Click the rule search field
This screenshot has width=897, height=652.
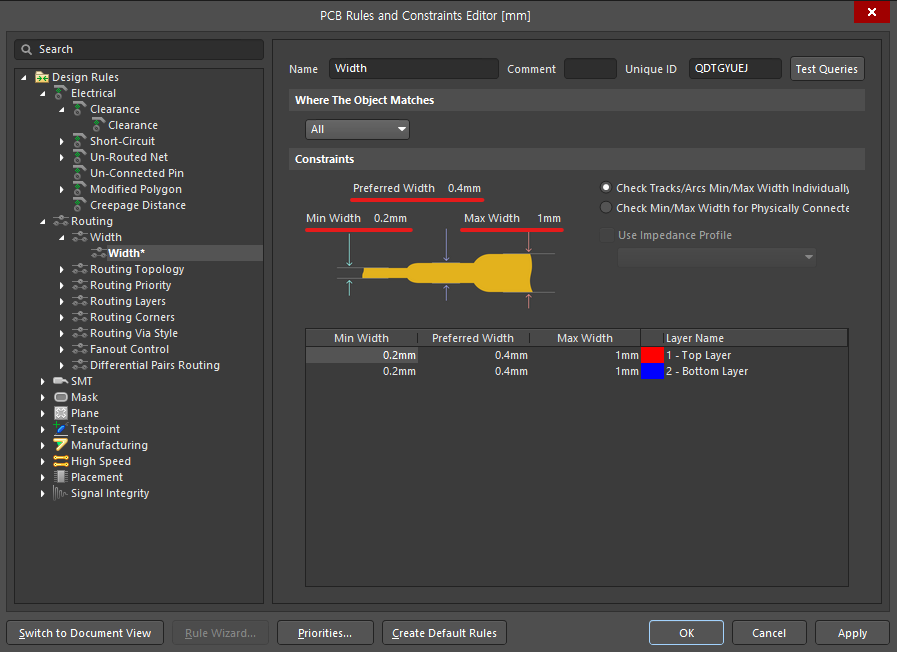pos(139,49)
